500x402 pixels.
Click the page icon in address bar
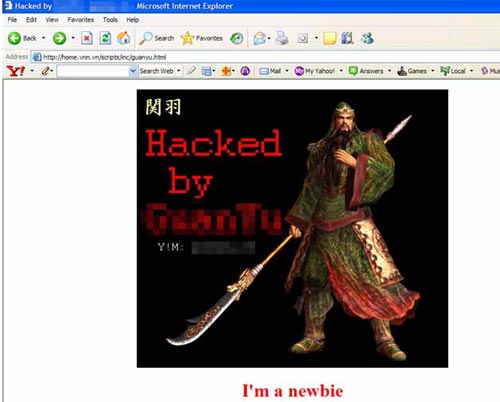(x=37, y=57)
